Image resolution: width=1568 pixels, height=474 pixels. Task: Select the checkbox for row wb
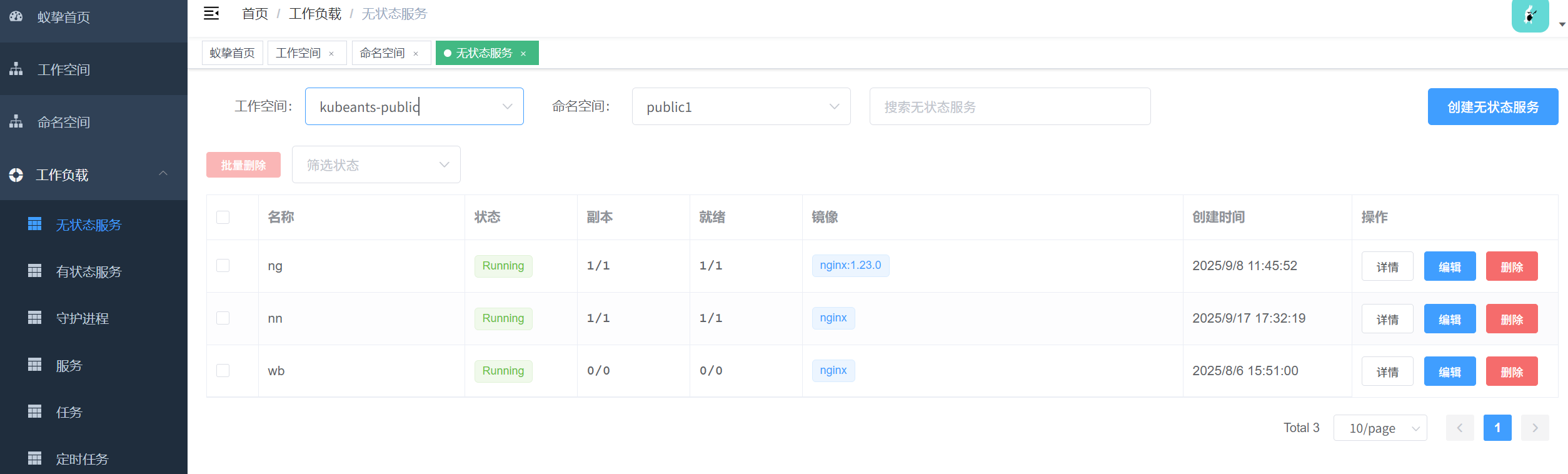tap(223, 371)
